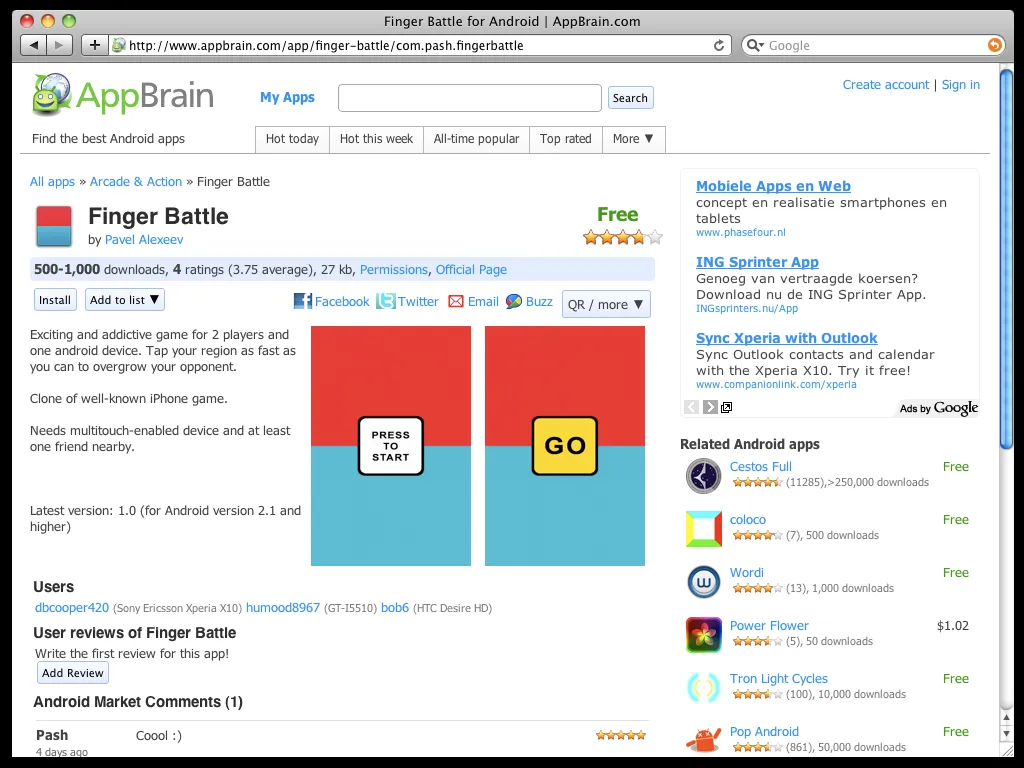Open the Hot today tab
The height and width of the screenshot is (768, 1024).
pyautogui.click(x=293, y=138)
